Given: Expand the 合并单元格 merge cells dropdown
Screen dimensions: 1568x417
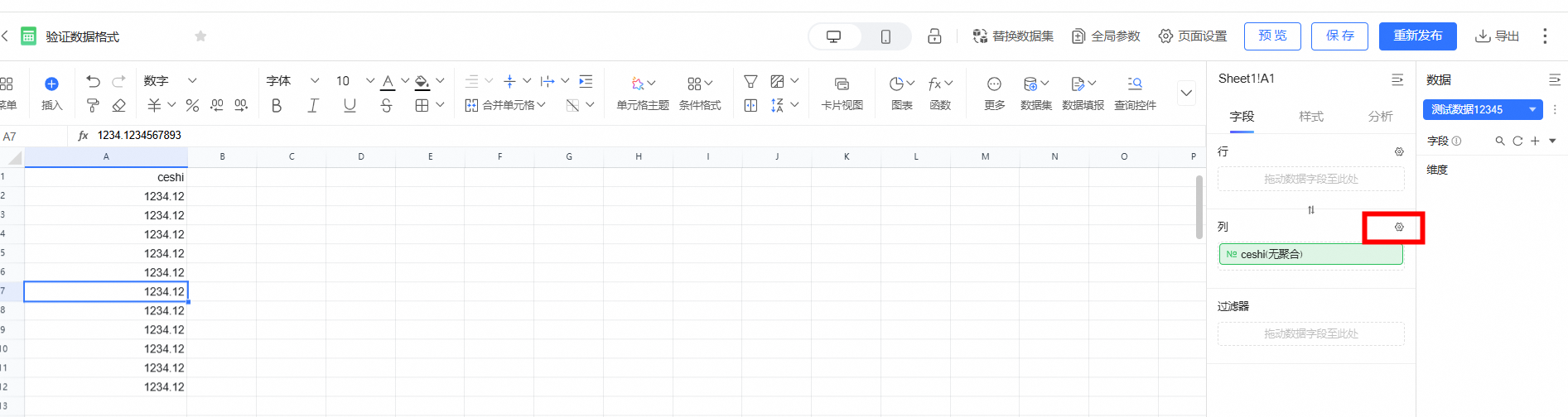Looking at the screenshot, I should (505, 105).
